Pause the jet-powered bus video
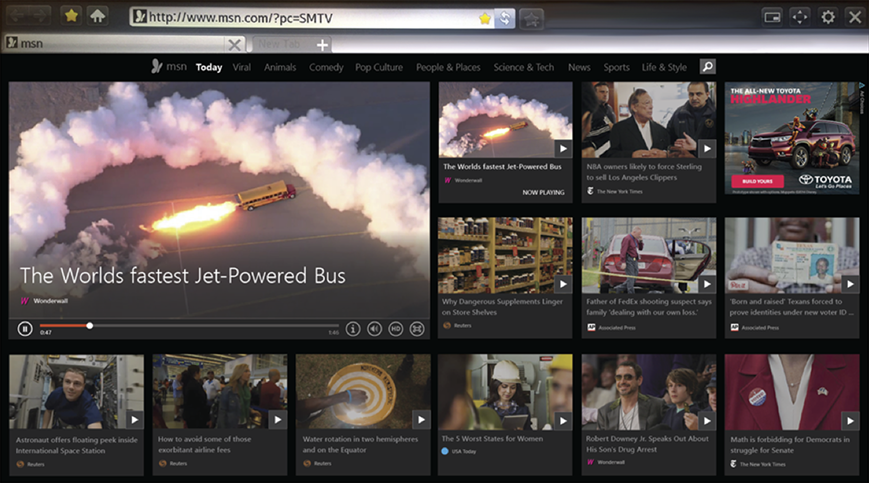Image resolution: width=869 pixels, height=483 pixels. pos(25,328)
